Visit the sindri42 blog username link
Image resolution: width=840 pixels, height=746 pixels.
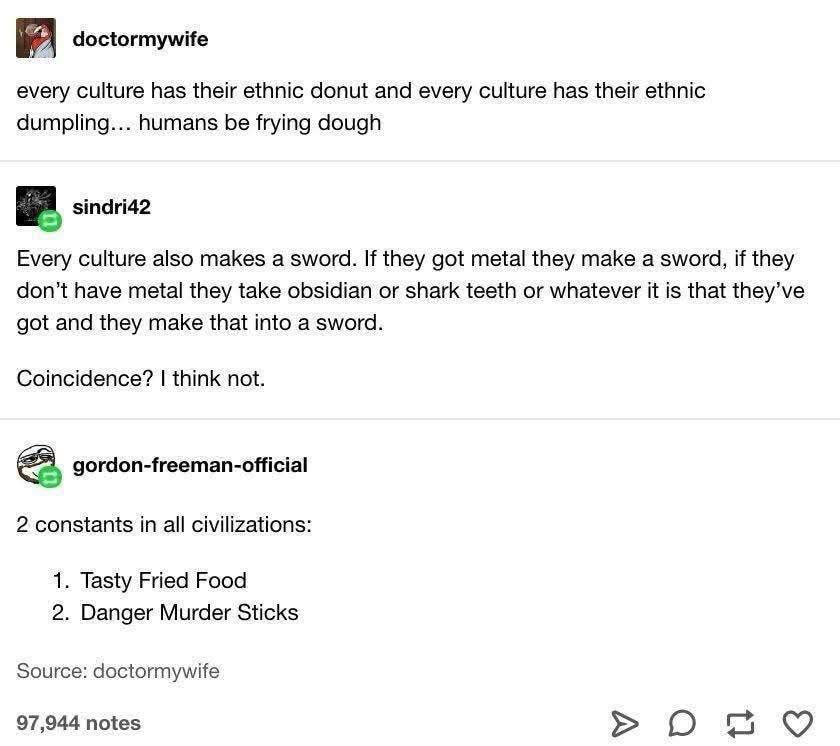(111, 207)
